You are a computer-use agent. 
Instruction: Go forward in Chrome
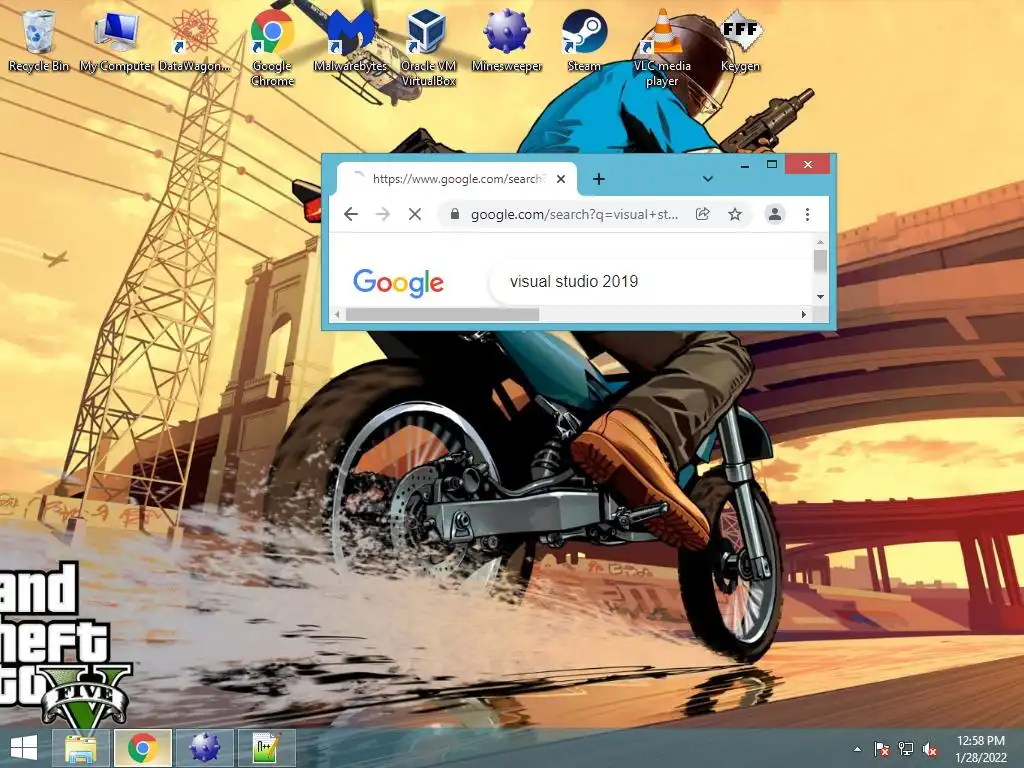point(383,214)
